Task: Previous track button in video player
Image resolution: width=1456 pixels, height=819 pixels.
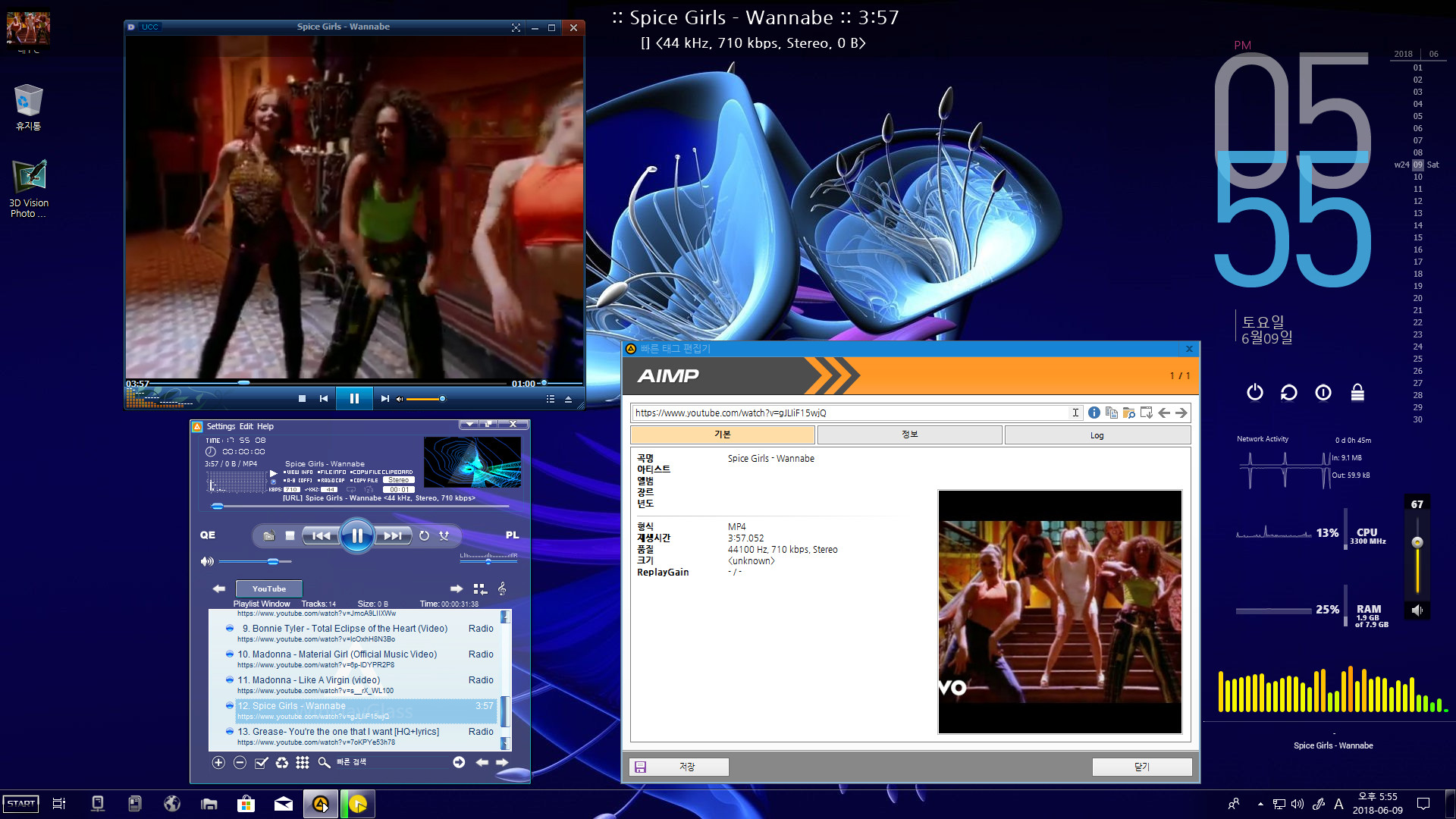Action: [324, 398]
